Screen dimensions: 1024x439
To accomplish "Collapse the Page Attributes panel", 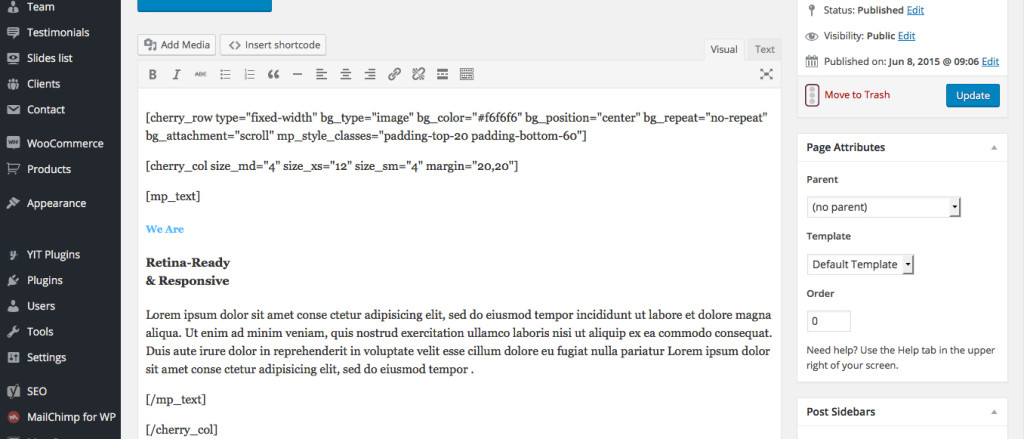I will 993,147.
